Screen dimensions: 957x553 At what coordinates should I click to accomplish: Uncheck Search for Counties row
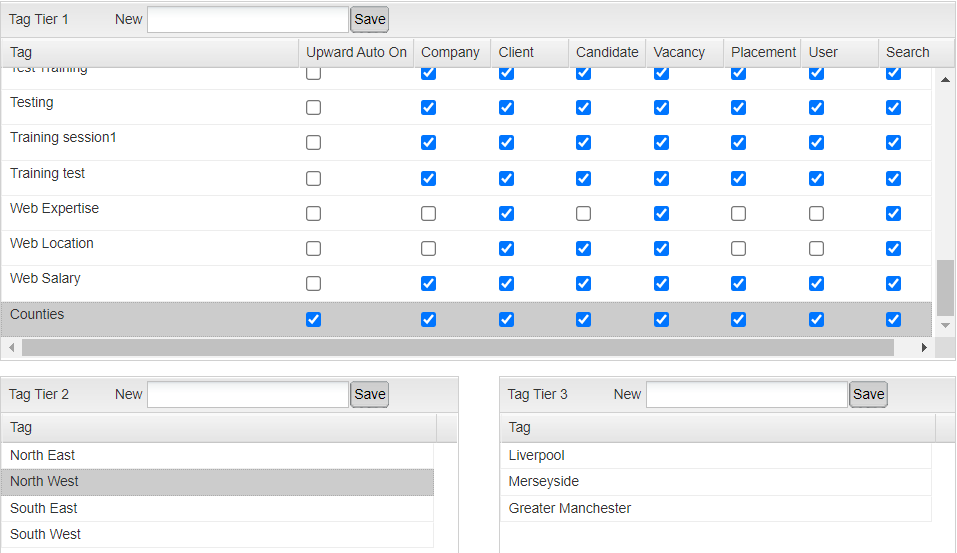pyautogui.click(x=894, y=319)
